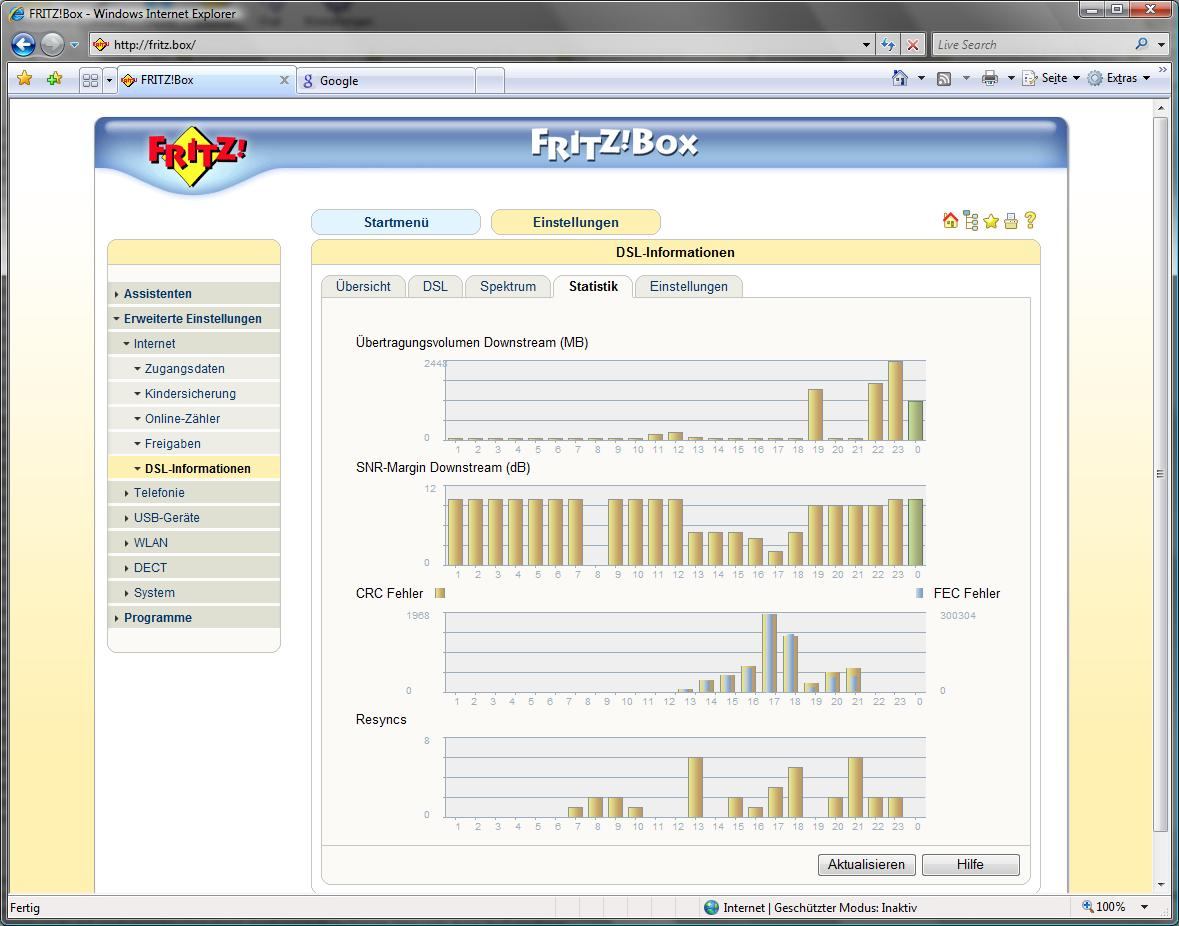Click the add to favorites icon
Screen dimensions: 1179x926
[54, 78]
